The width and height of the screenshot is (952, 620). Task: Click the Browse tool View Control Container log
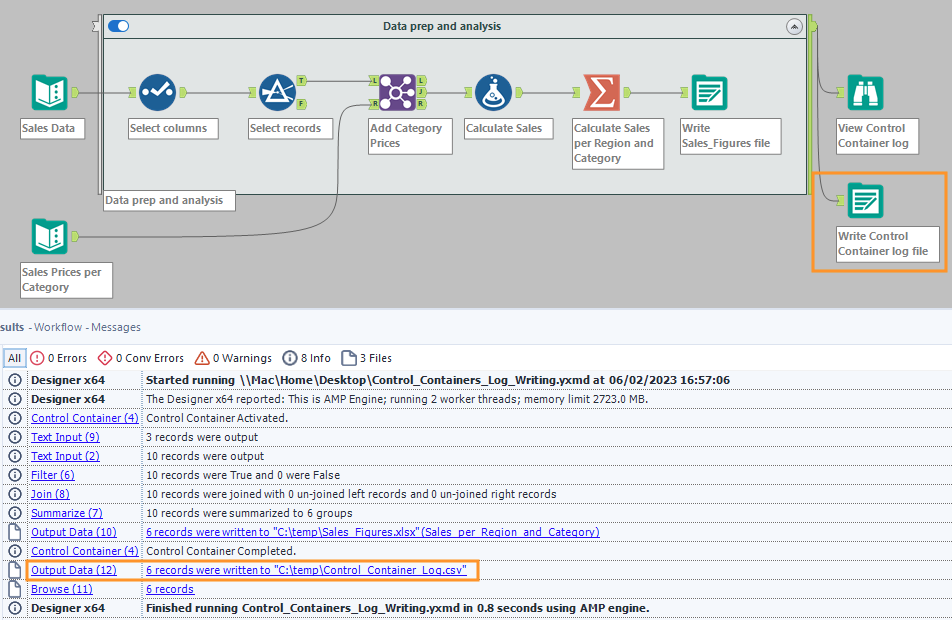coord(865,93)
